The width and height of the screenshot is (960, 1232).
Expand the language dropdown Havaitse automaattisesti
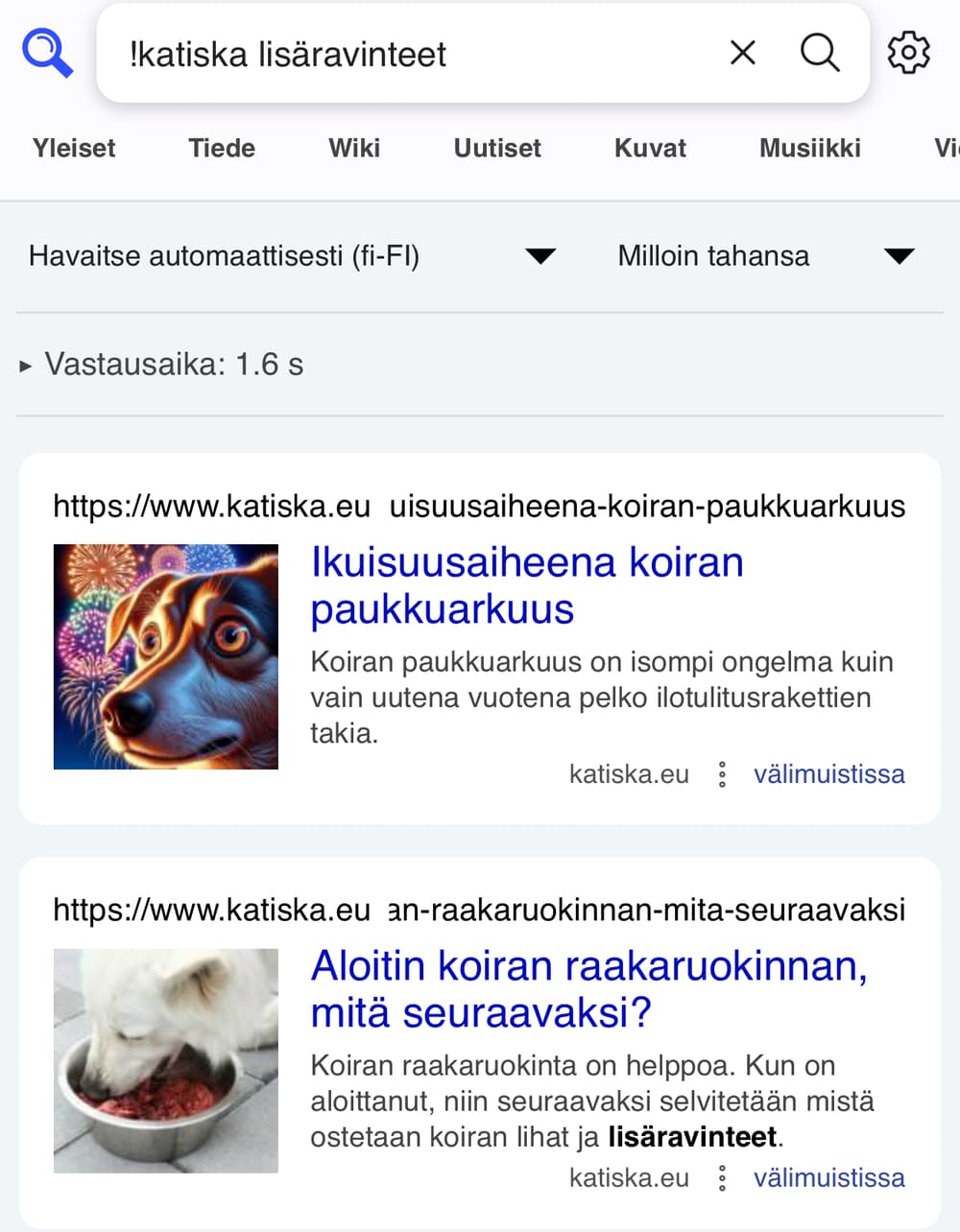click(x=293, y=256)
